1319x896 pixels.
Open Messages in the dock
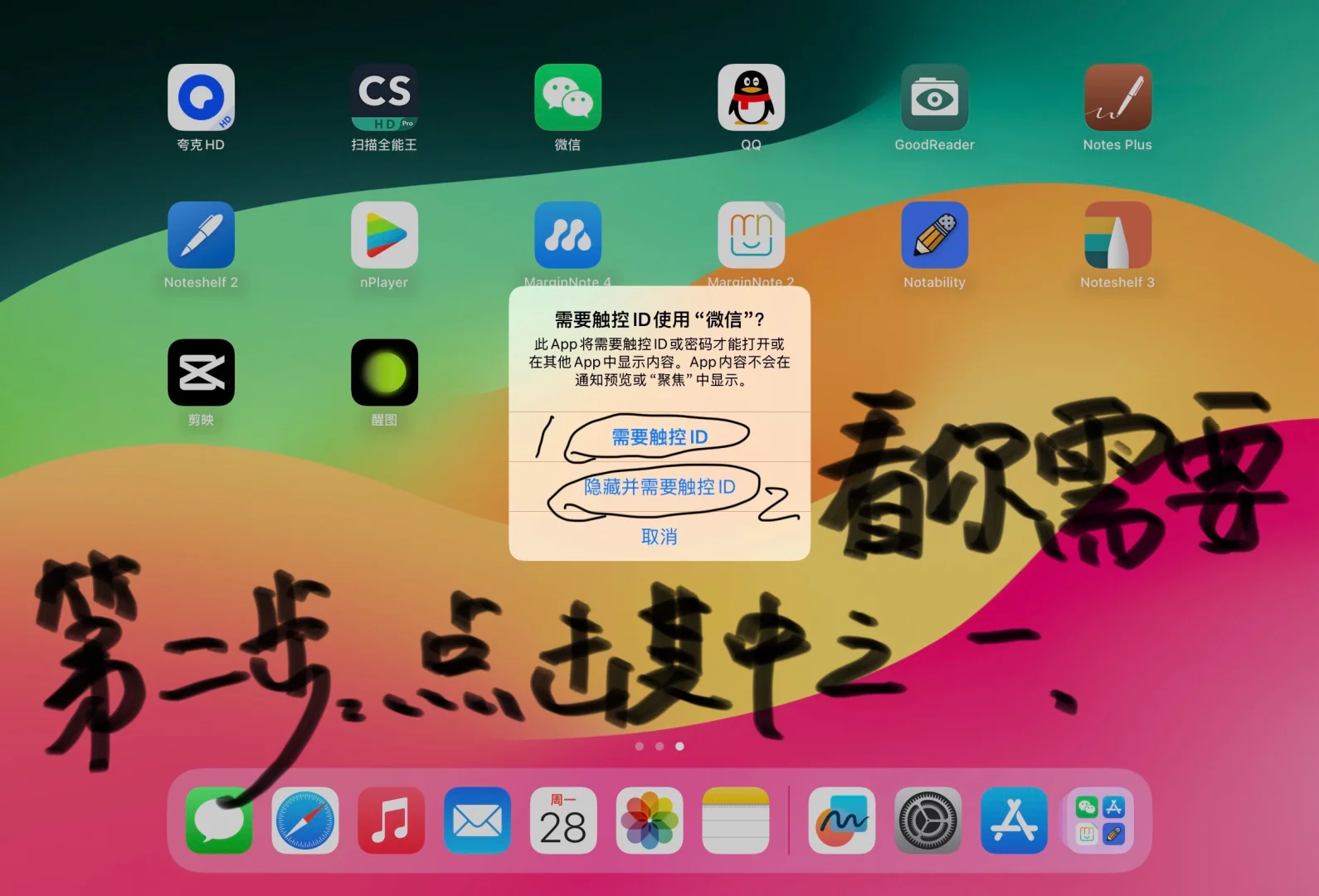coord(219,821)
